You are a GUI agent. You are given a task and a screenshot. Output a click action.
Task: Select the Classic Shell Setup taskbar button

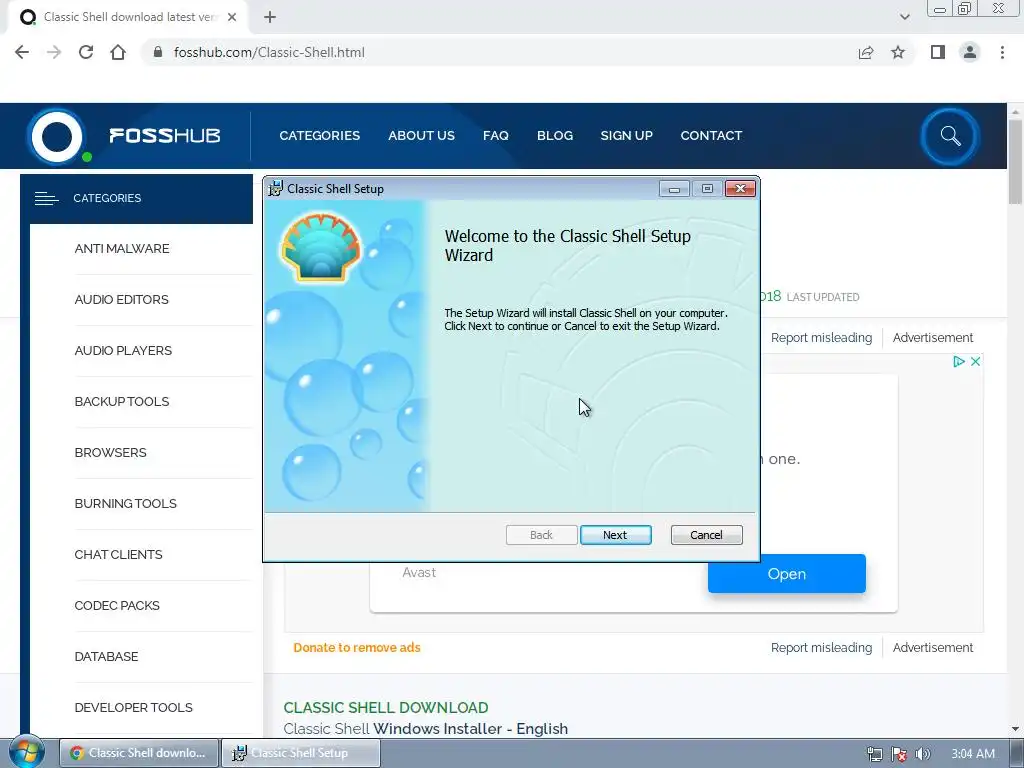300,753
